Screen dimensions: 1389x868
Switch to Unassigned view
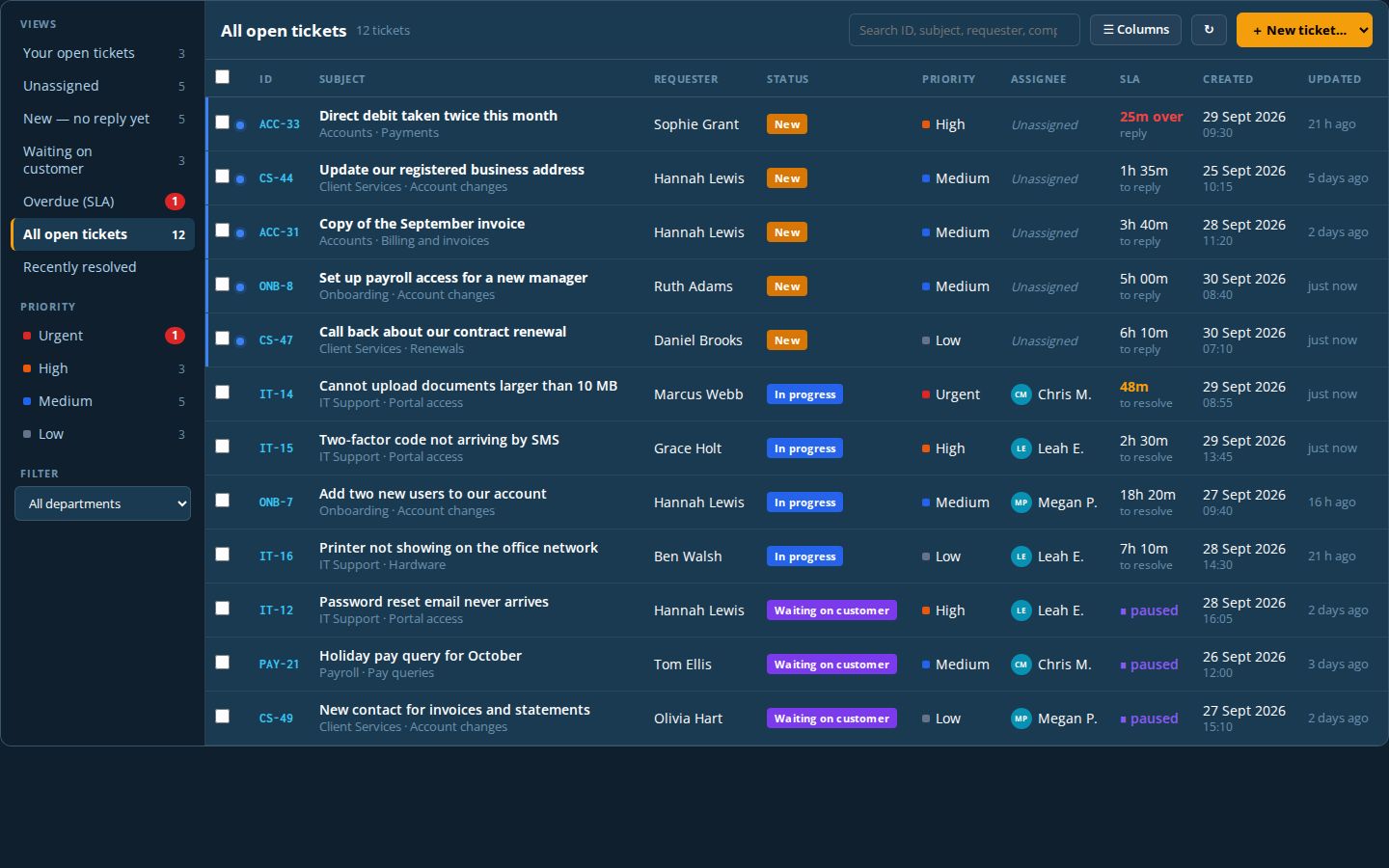(x=102, y=86)
